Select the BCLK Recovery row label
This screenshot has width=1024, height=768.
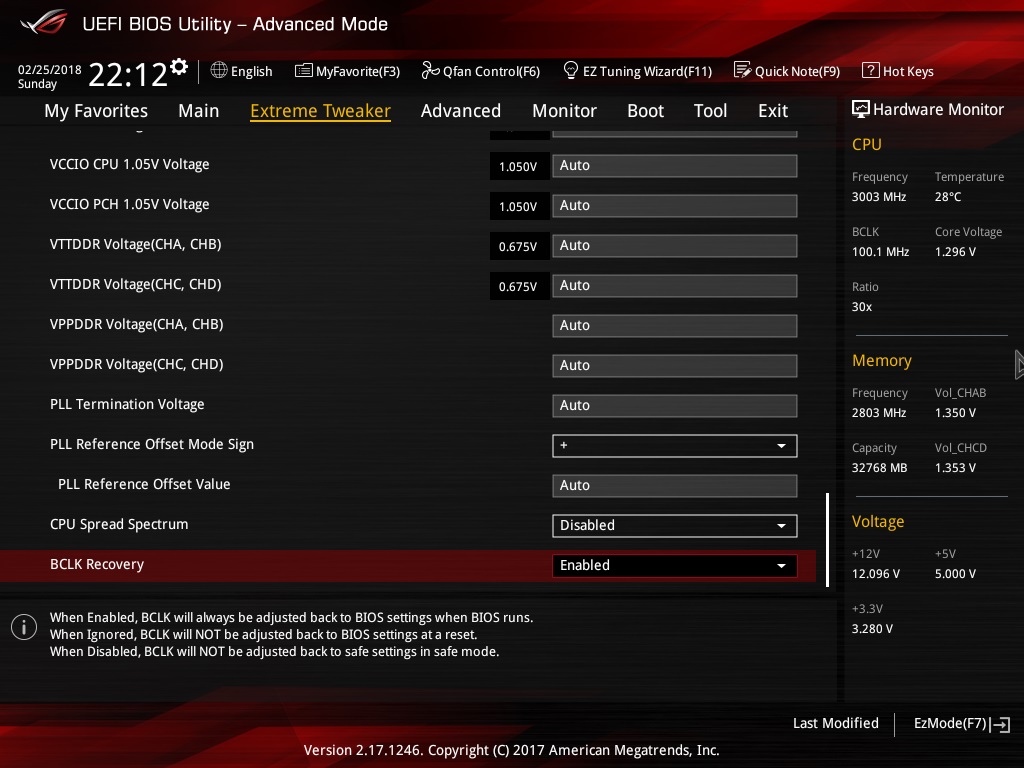97,564
